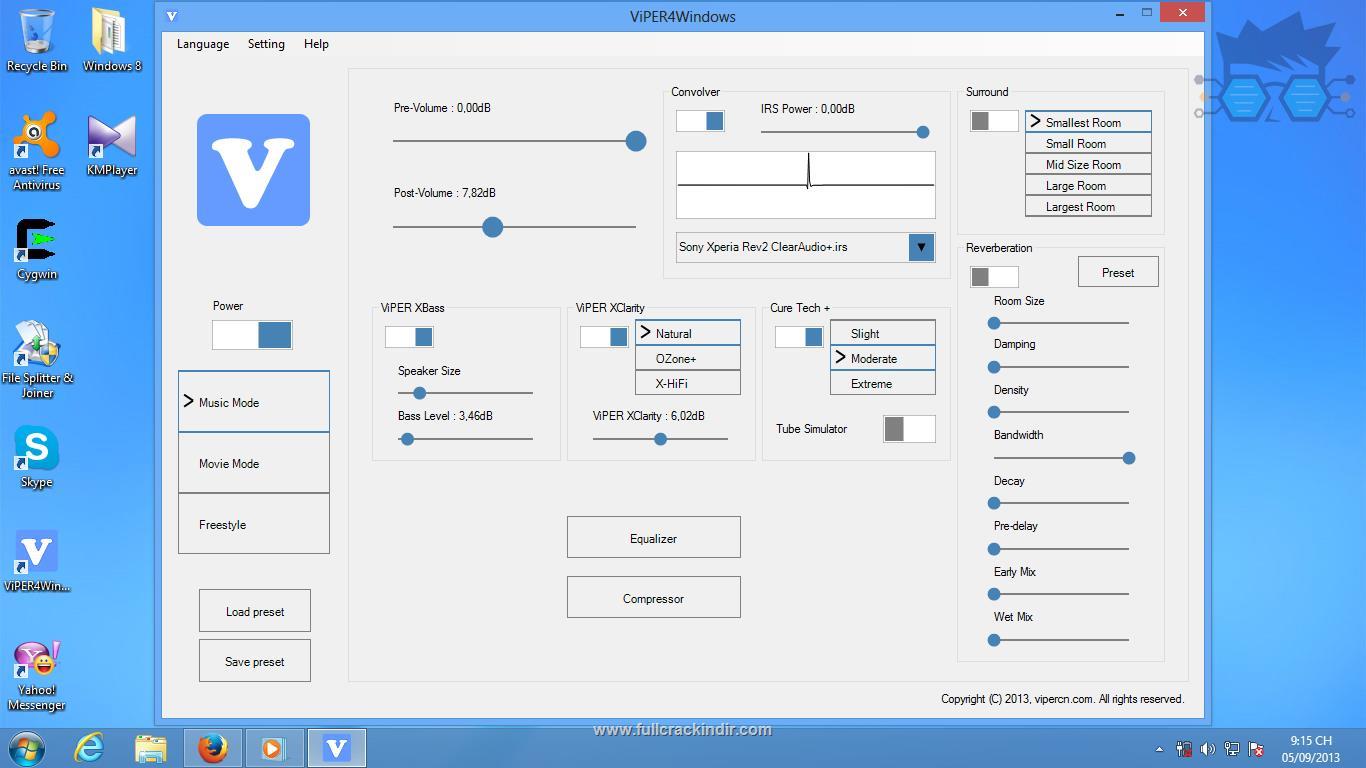This screenshot has height=768, width=1366.
Task: Click the large ViPER logo image
Action: pyautogui.click(x=253, y=170)
